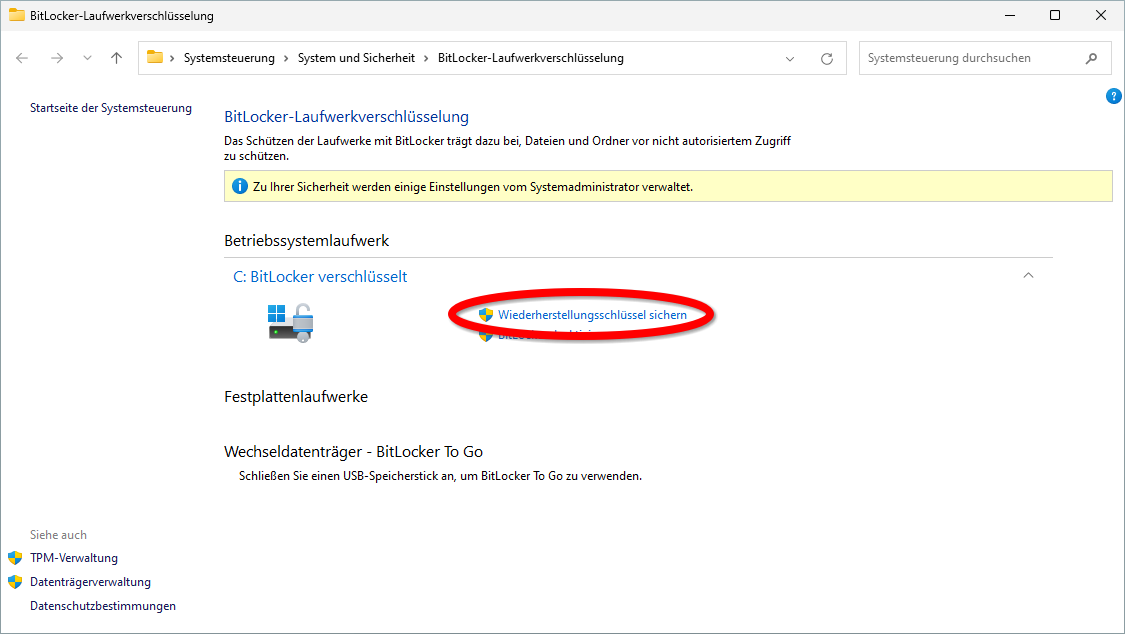Screen dimensions: 1125x634
Task: Click the forward navigation arrow
Action: pos(57,57)
